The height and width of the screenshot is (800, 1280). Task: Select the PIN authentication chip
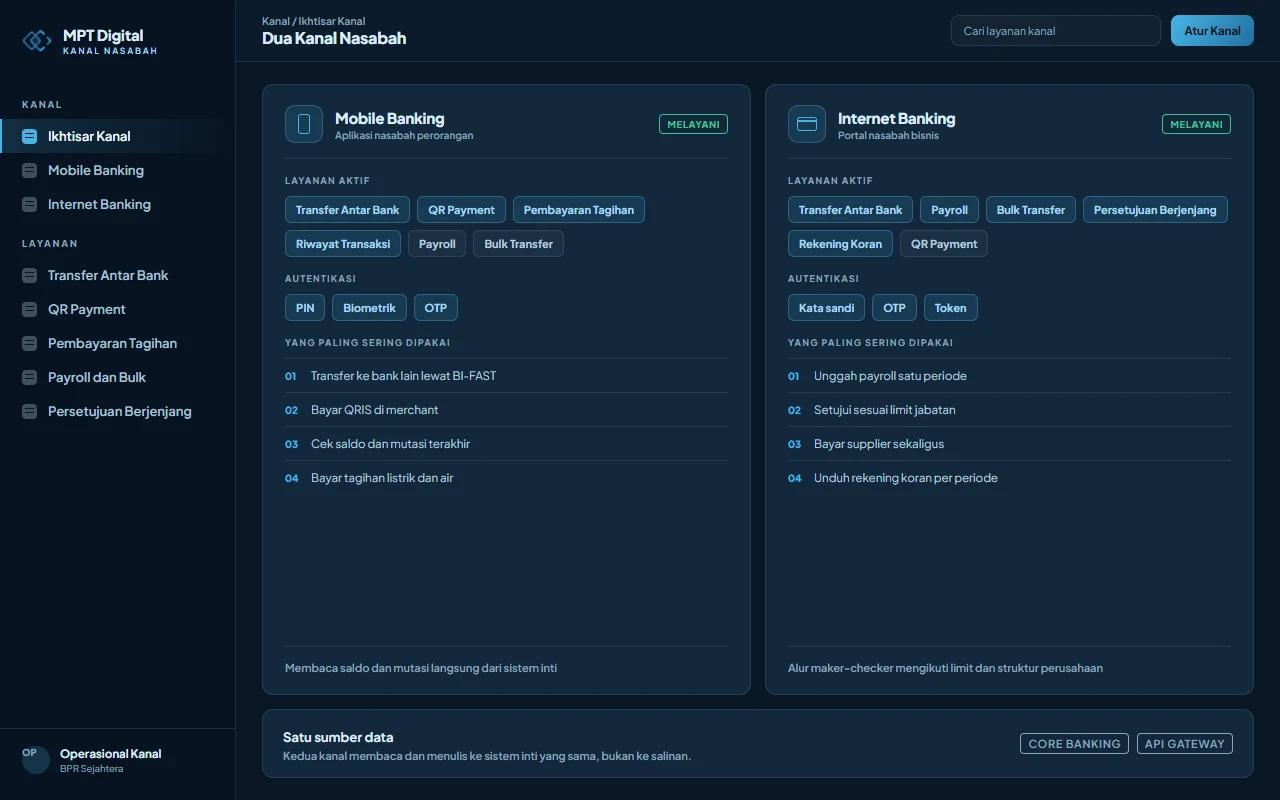coord(305,308)
